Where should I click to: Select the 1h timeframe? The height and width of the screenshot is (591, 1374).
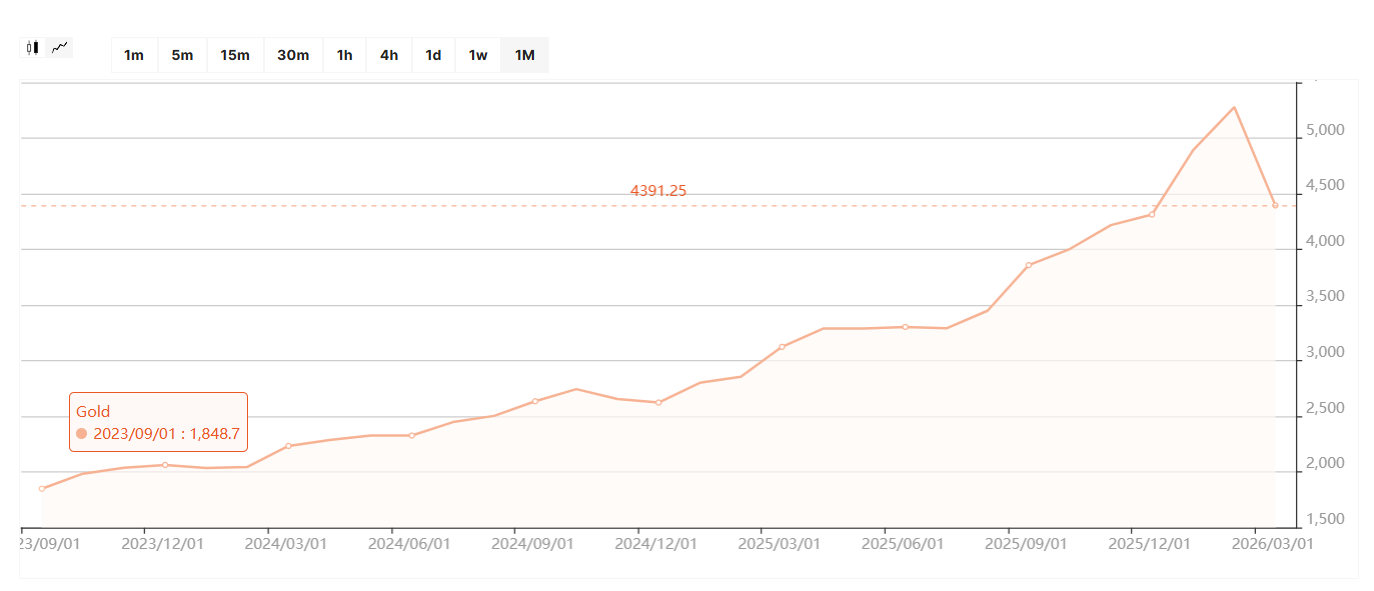[345, 55]
